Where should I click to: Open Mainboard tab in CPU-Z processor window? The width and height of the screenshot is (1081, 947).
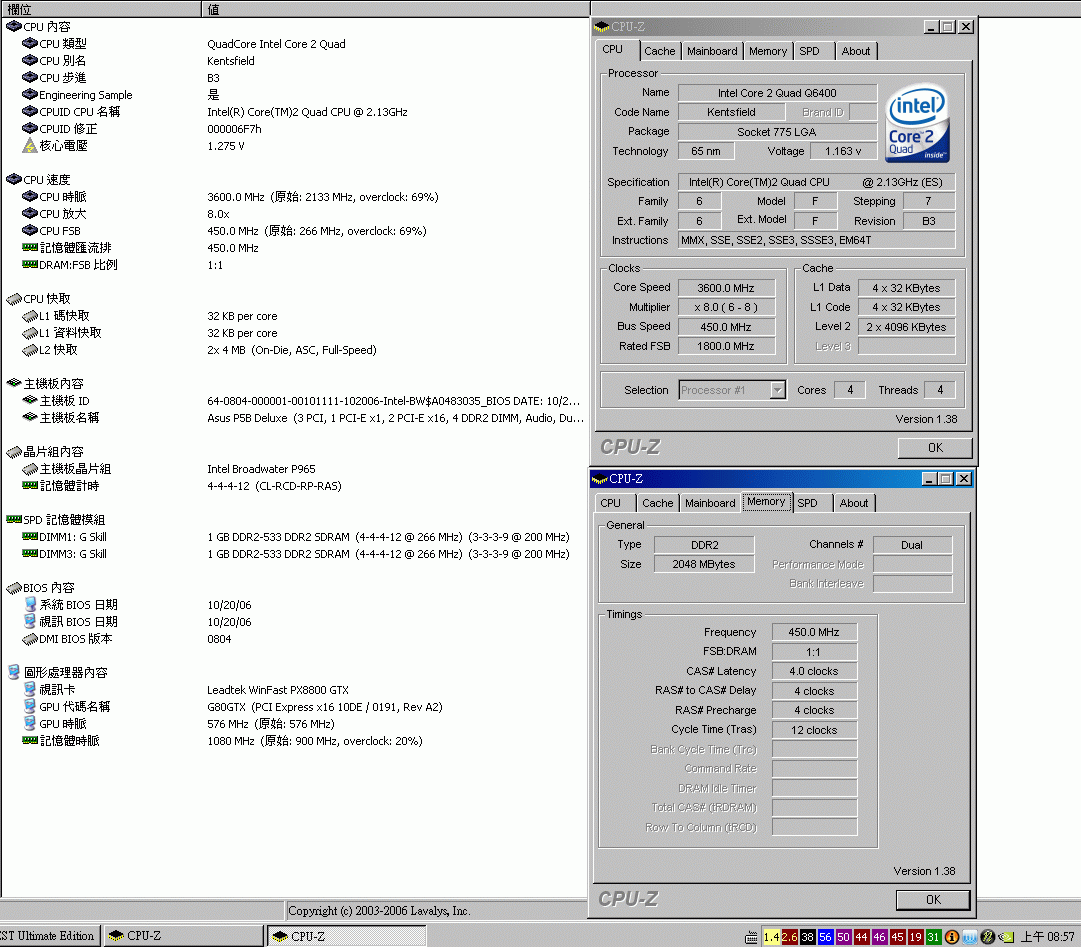pyautogui.click(x=712, y=51)
